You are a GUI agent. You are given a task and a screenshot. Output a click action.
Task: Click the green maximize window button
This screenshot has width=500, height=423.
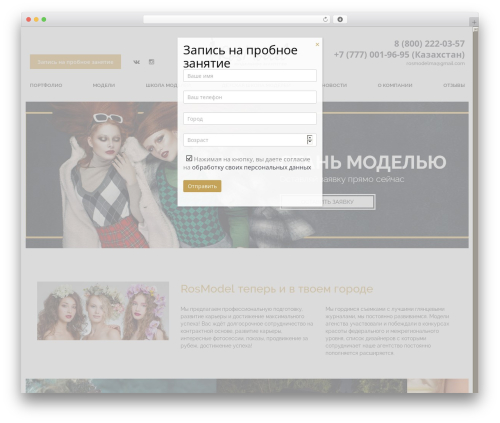pyautogui.click(x=44, y=20)
